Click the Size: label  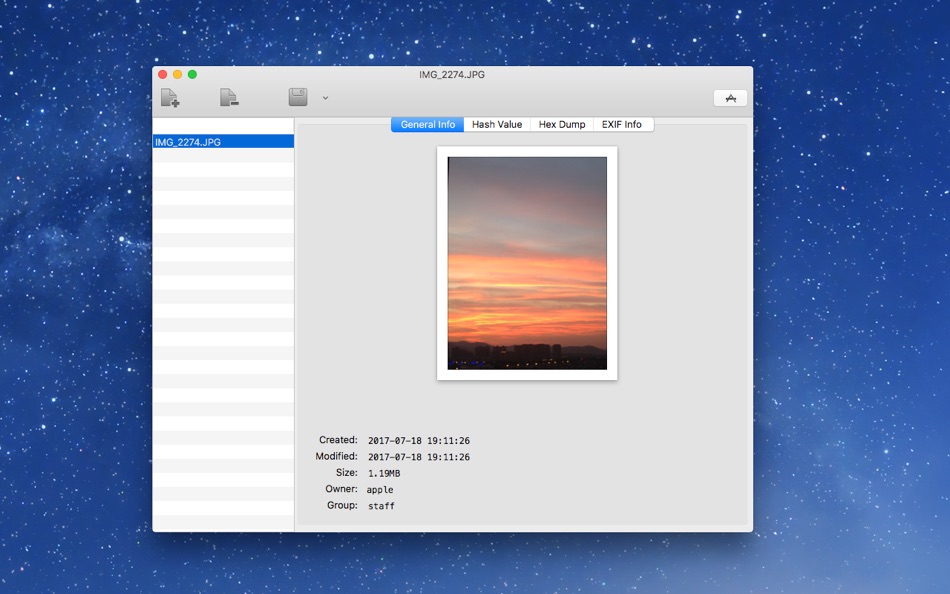pos(347,473)
